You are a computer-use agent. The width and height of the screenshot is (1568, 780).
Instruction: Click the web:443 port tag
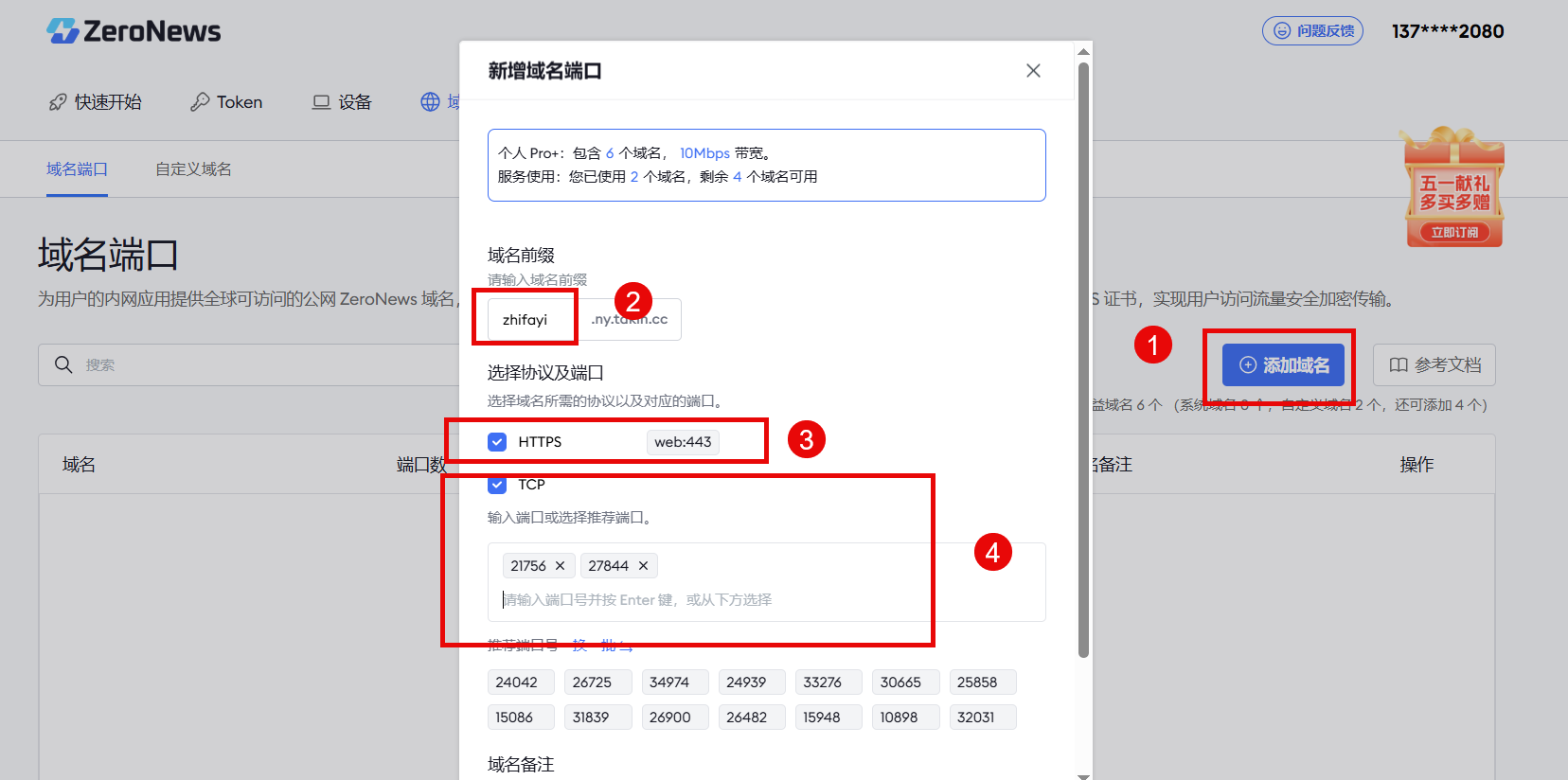pos(683,442)
